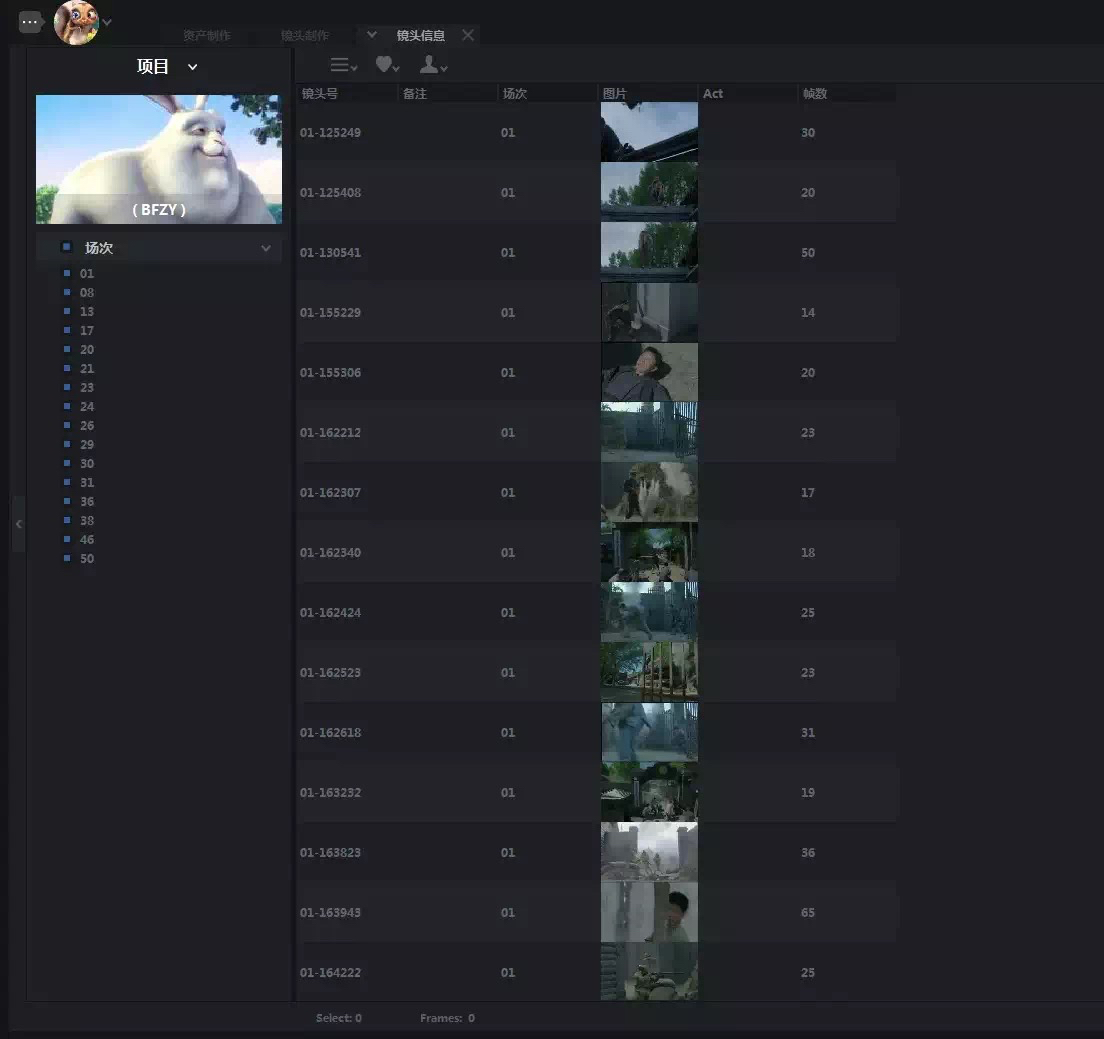Toggle the checkbox for scene 50
1104x1039 pixels.
(67, 559)
